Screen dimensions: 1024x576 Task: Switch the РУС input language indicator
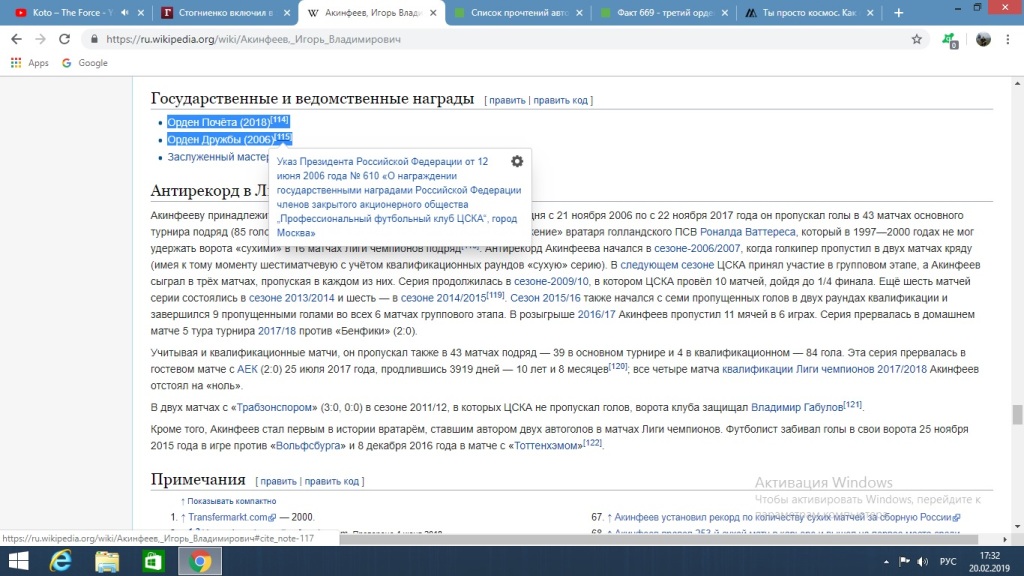pos(948,562)
